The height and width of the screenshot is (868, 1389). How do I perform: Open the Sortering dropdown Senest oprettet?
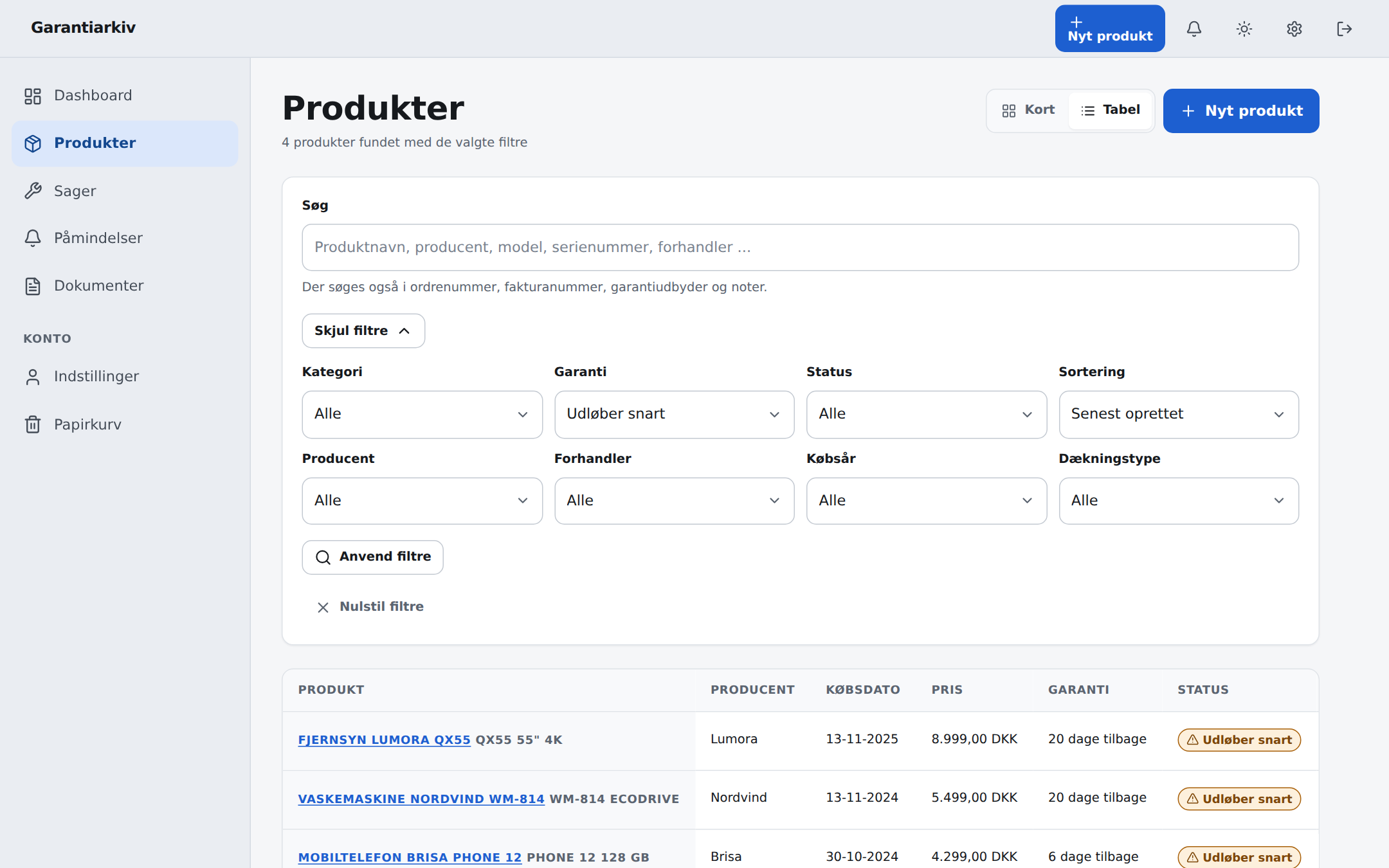(1179, 415)
